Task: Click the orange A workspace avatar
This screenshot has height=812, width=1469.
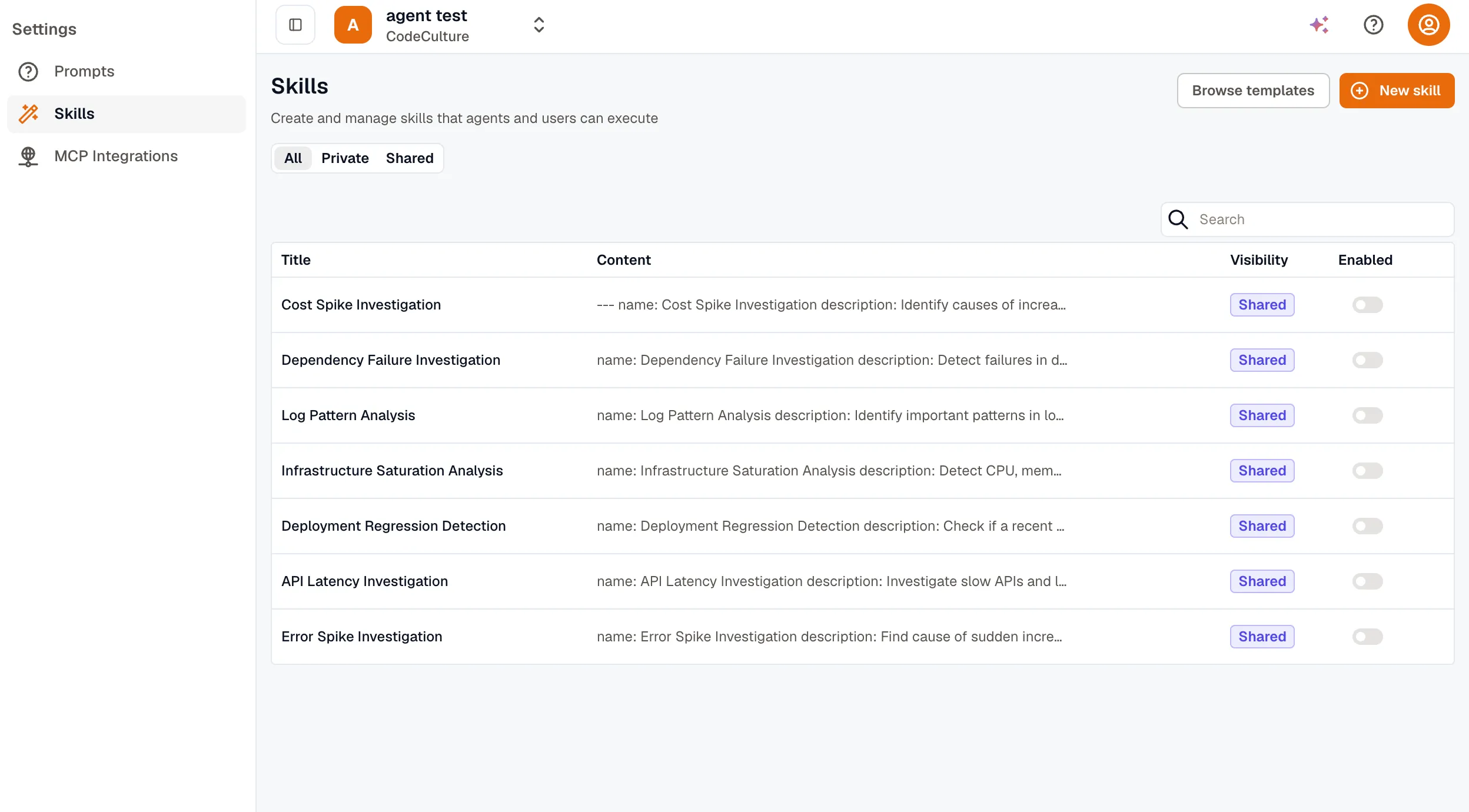Action: 353,25
